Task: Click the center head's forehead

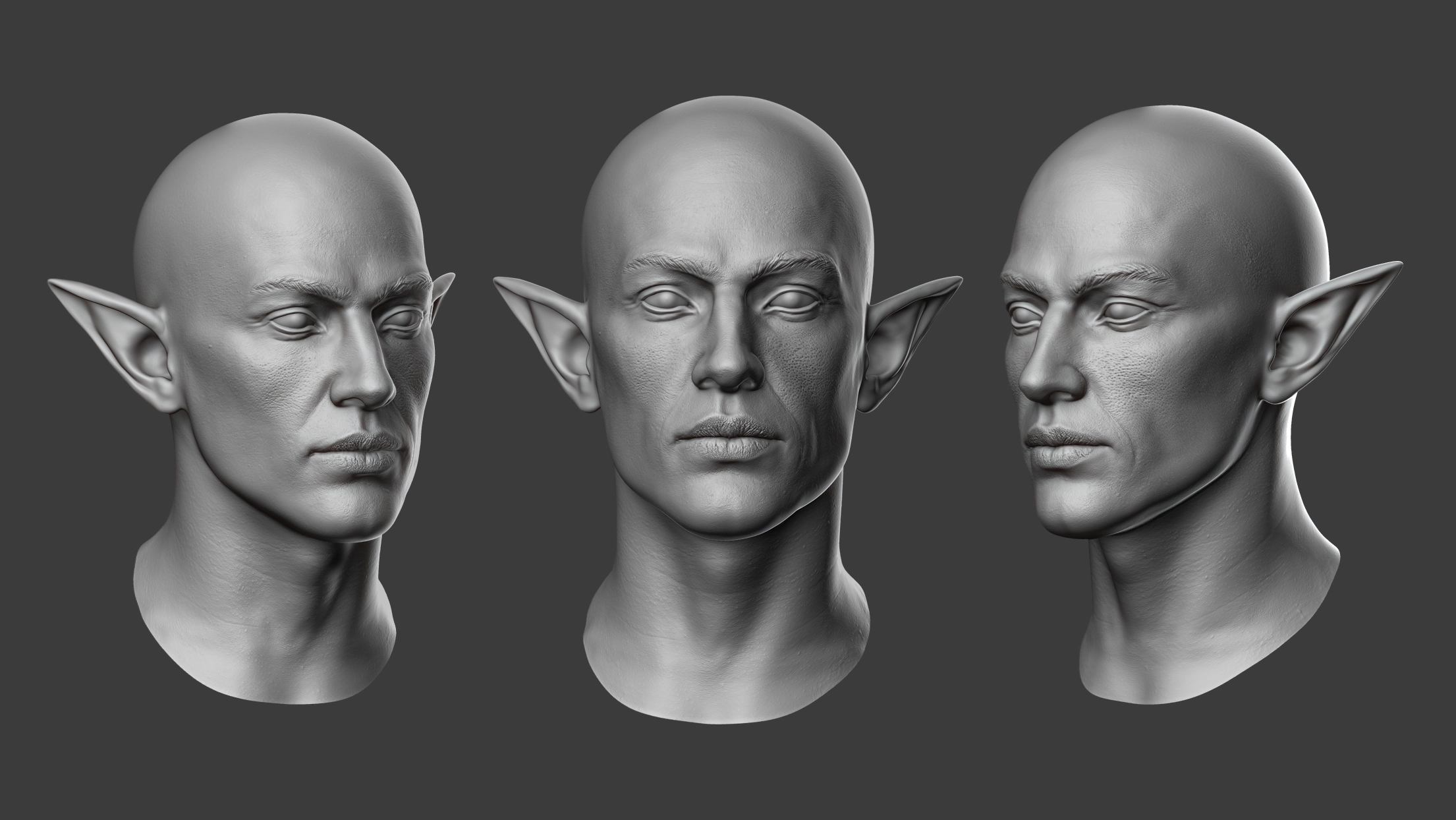Action: pos(727,211)
